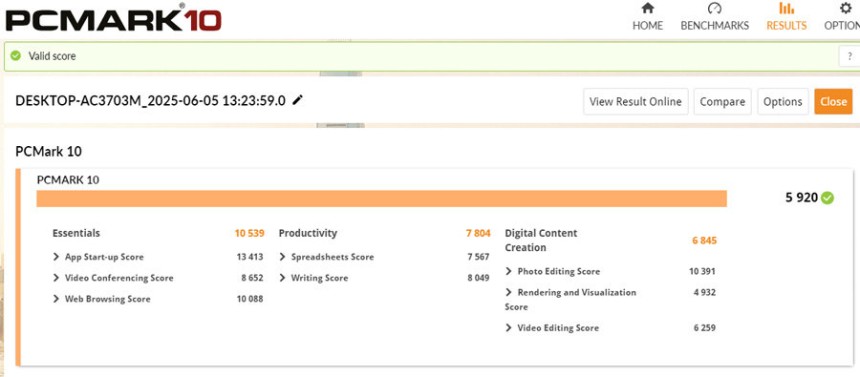860x377 pixels.
Task: Click the green check beside 5 920
Action: coord(828,198)
